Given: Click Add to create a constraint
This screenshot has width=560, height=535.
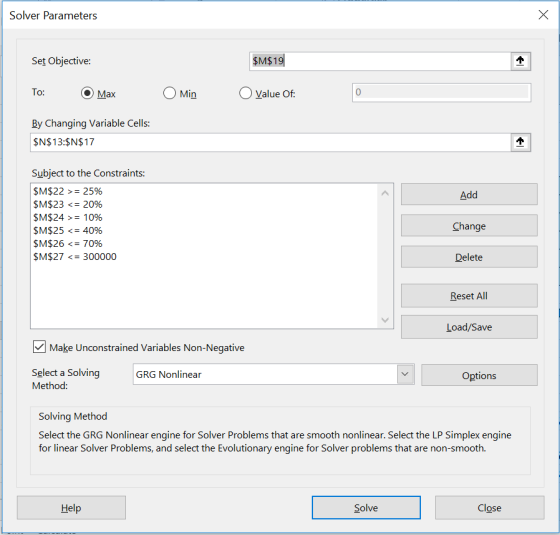Looking at the screenshot, I should 469,195.
